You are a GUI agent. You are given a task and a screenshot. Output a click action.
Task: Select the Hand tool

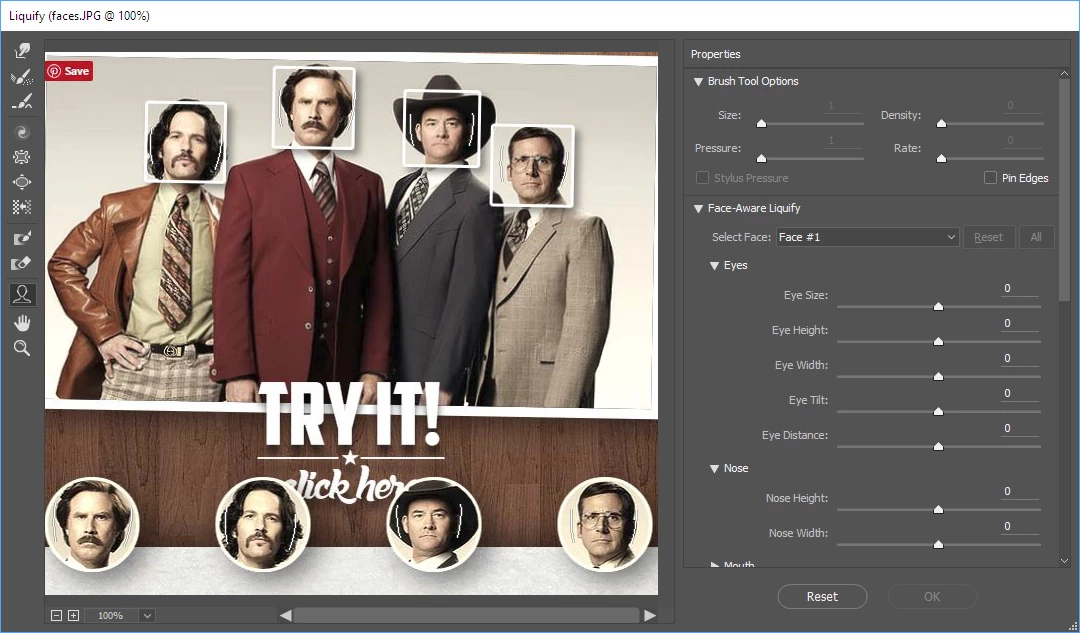click(22, 322)
